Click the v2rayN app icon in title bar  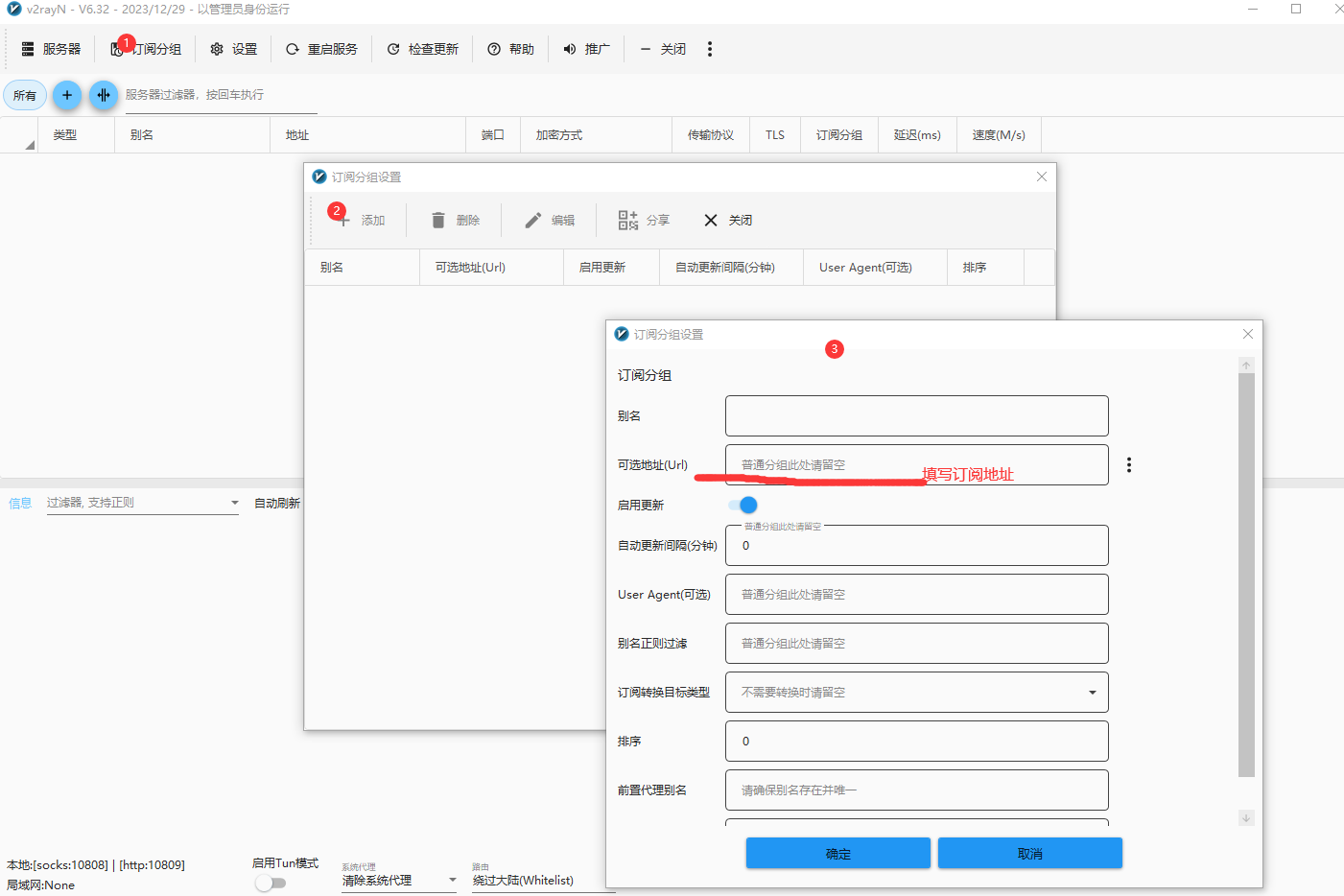(x=14, y=9)
